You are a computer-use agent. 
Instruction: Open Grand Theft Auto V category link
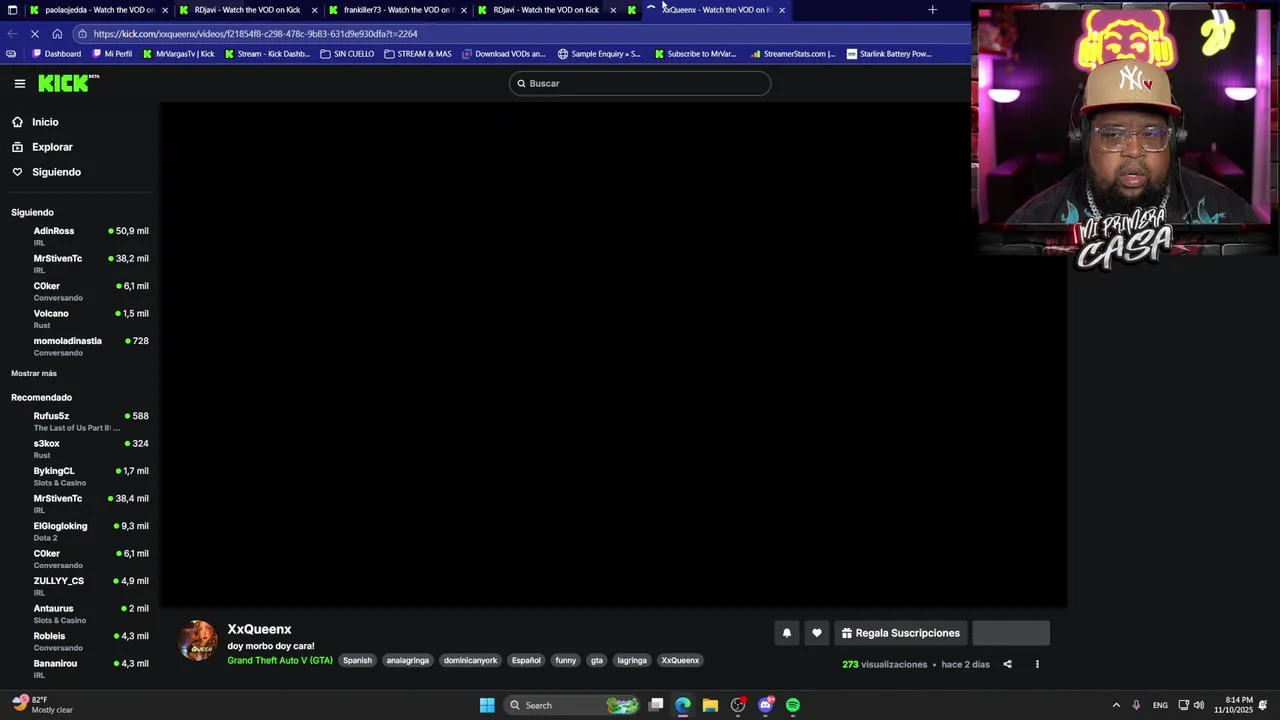coord(280,660)
